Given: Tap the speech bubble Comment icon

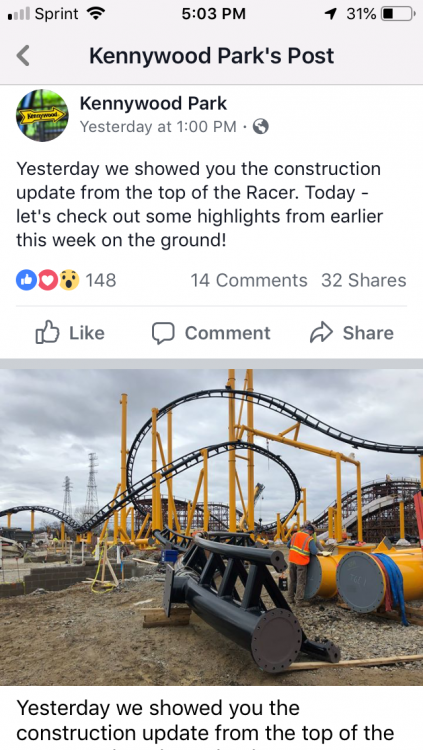Looking at the screenshot, I should [x=163, y=333].
